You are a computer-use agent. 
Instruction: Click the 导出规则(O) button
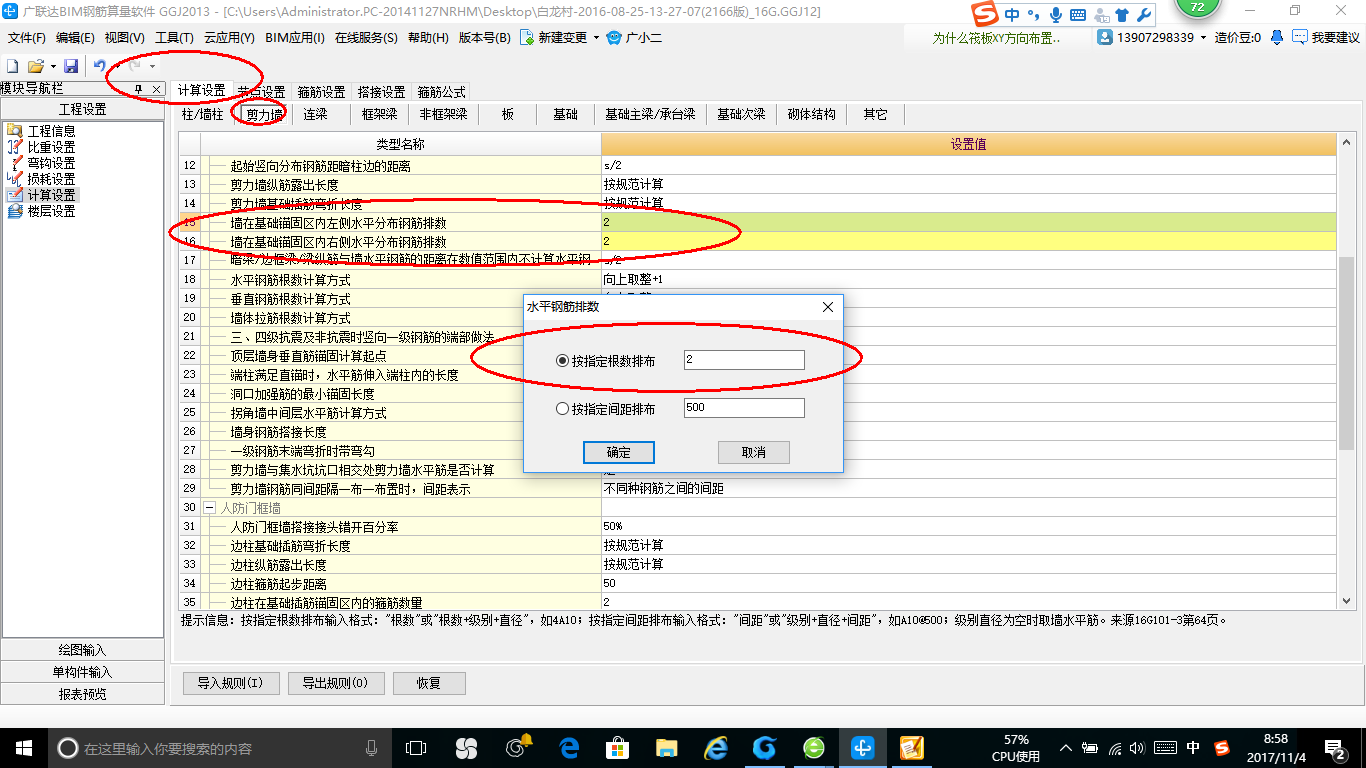coord(335,683)
